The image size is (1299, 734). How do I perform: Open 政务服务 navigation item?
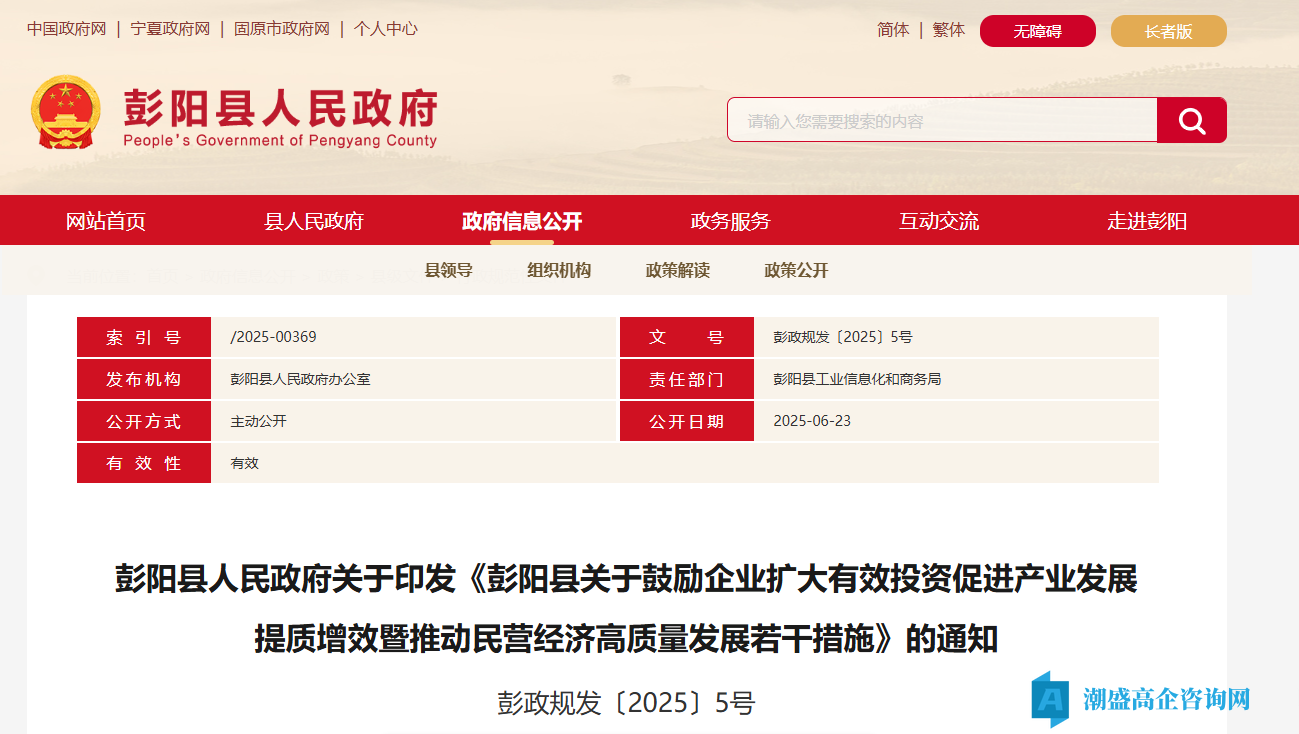click(x=731, y=221)
